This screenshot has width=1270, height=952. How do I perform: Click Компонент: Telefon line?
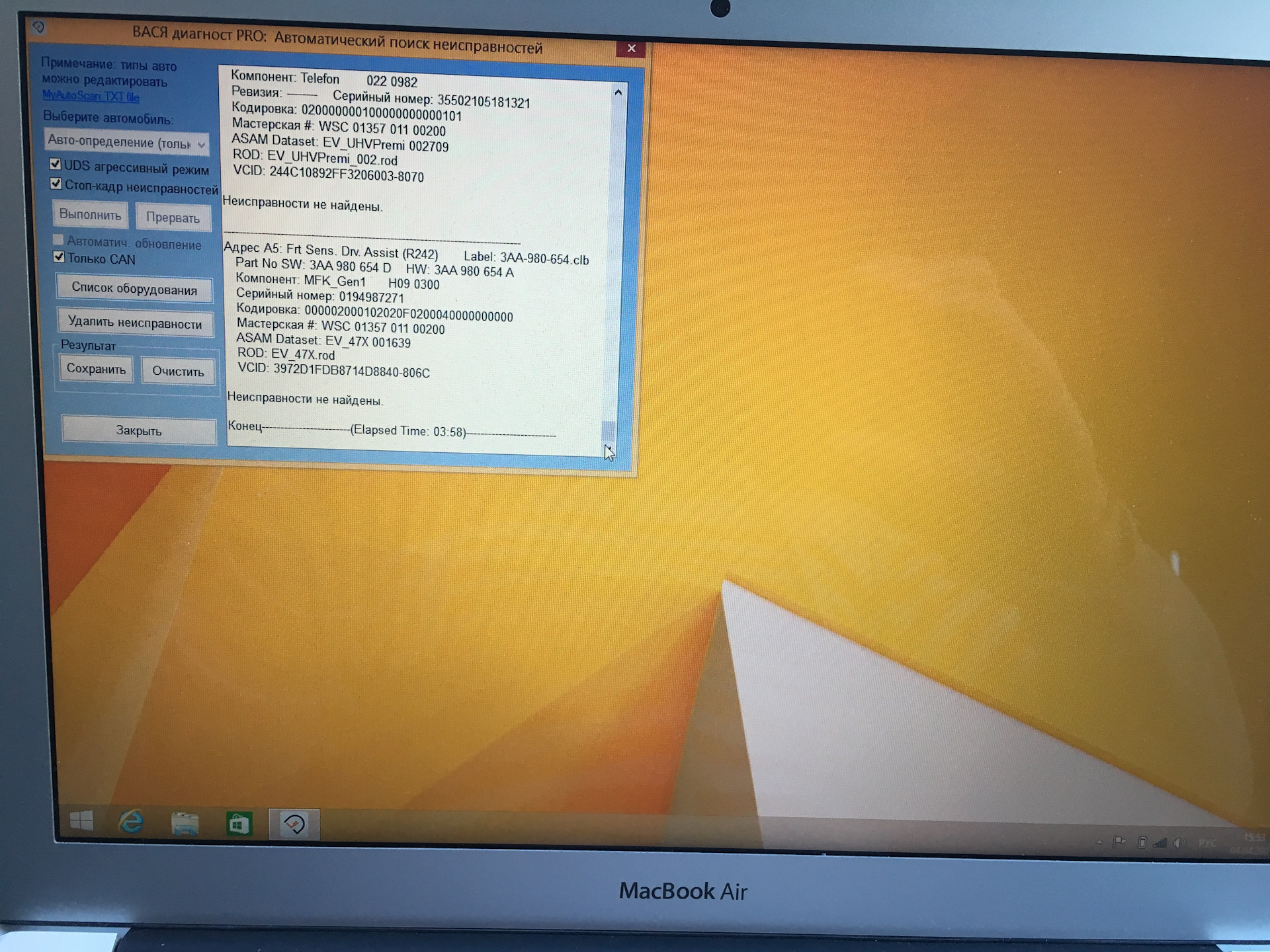[x=324, y=79]
